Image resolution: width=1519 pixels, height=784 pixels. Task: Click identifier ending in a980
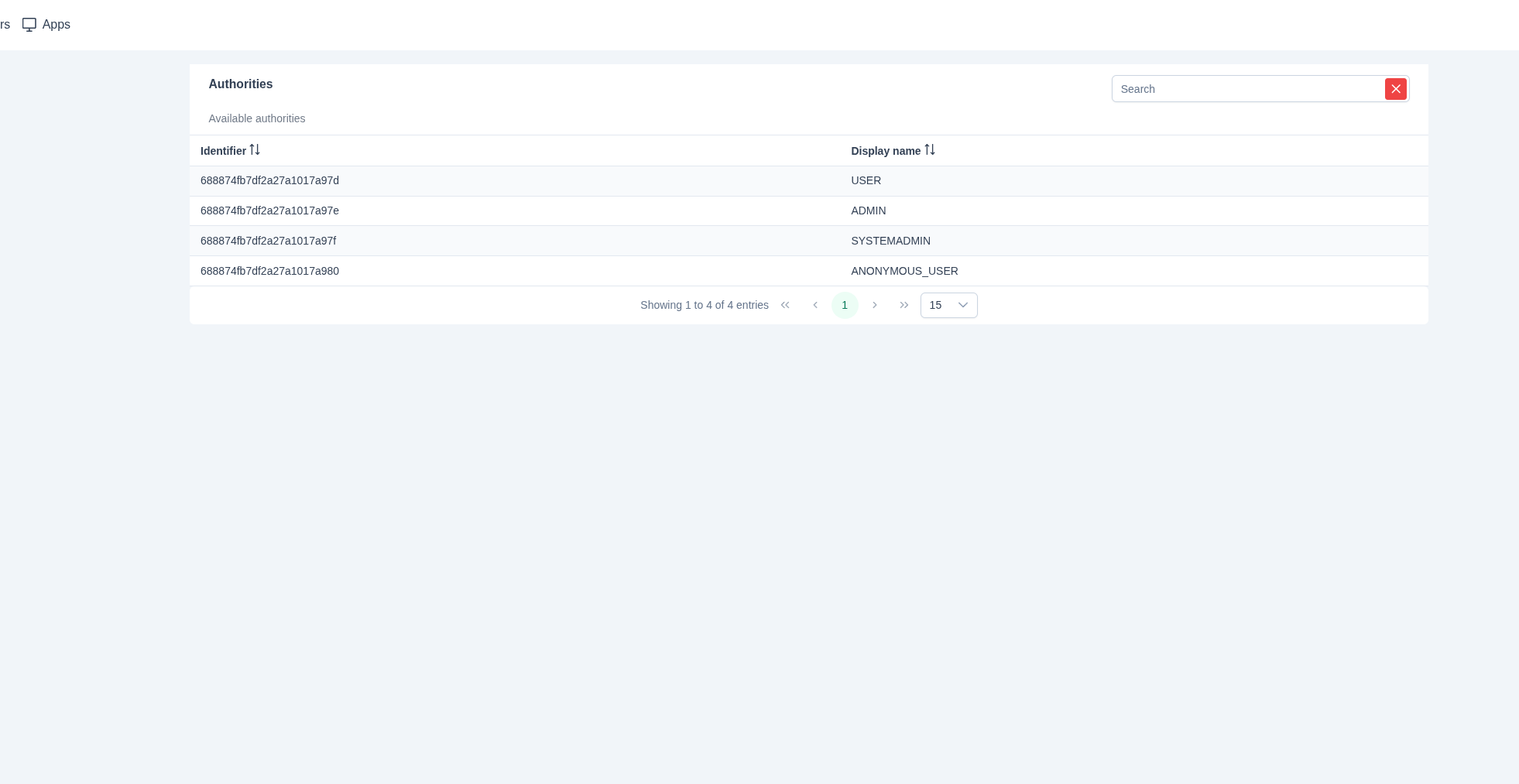click(x=269, y=271)
